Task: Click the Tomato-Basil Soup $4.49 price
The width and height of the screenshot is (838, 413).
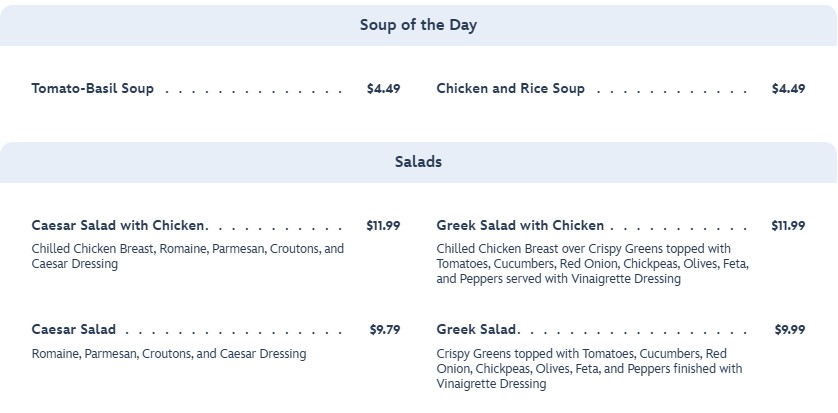Action: 383,89
